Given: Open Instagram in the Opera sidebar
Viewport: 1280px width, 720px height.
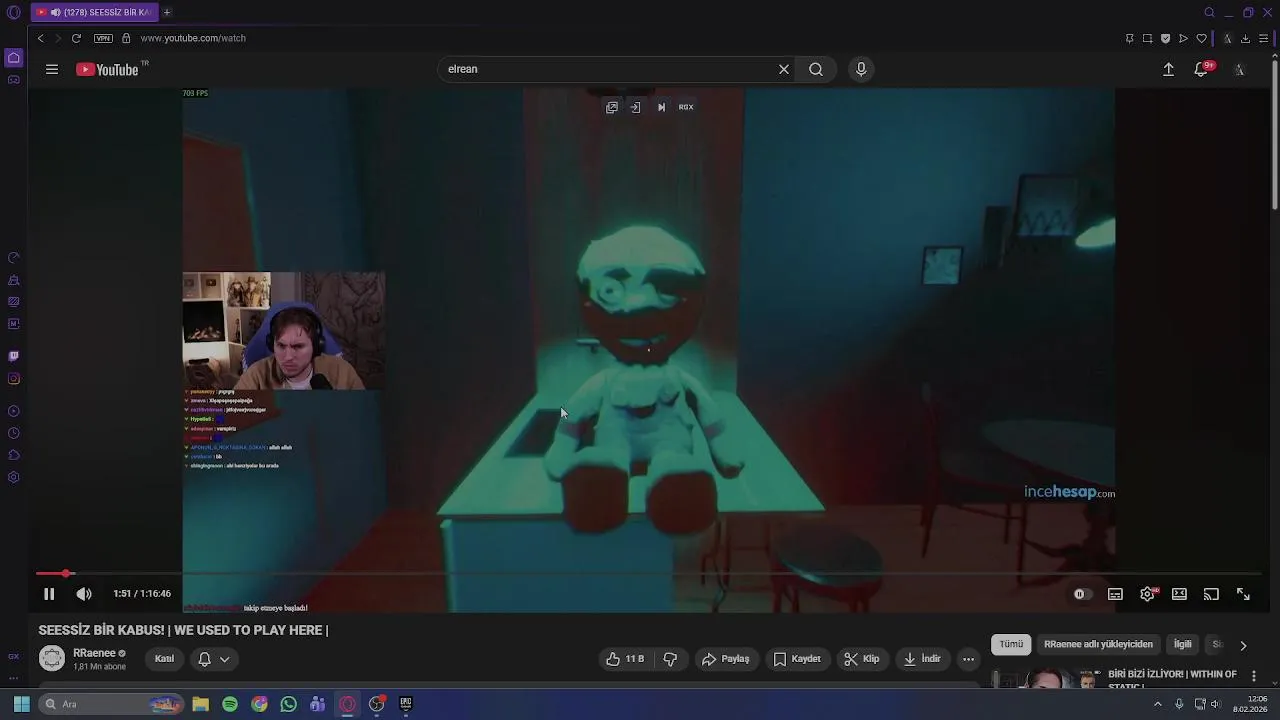Looking at the screenshot, I should click(x=13, y=378).
